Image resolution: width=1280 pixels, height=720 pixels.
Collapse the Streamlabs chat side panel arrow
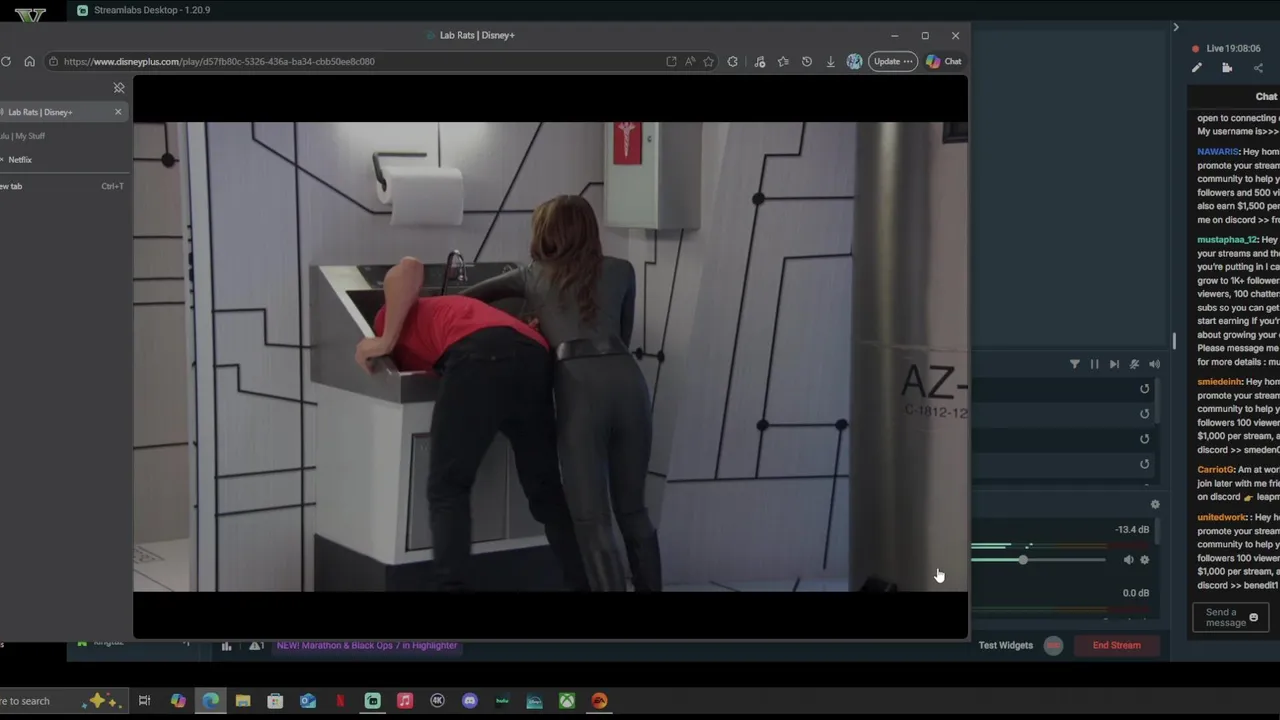pos(1176,27)
